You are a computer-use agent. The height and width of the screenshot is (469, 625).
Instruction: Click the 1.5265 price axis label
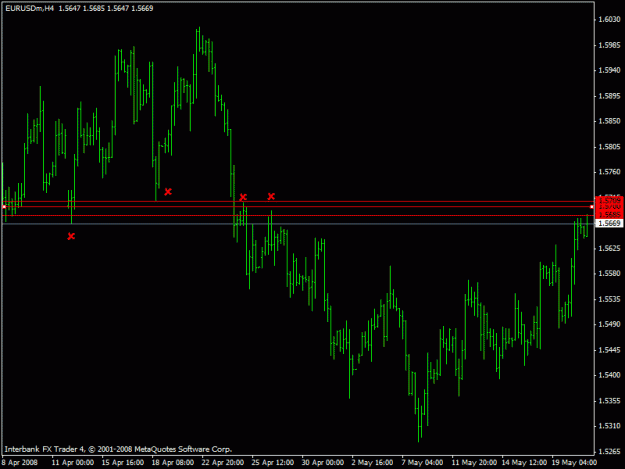609,452
